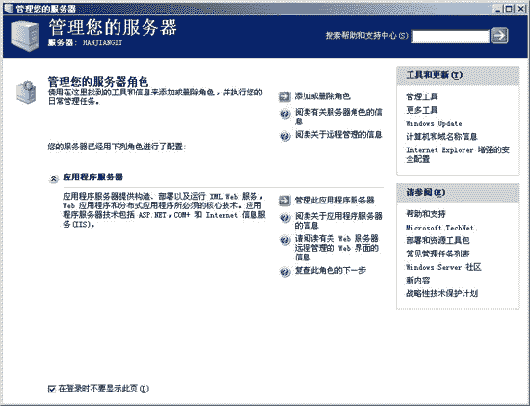530x406 pixels.
Task: Open 更多工具 link
Action: (422, 110)
